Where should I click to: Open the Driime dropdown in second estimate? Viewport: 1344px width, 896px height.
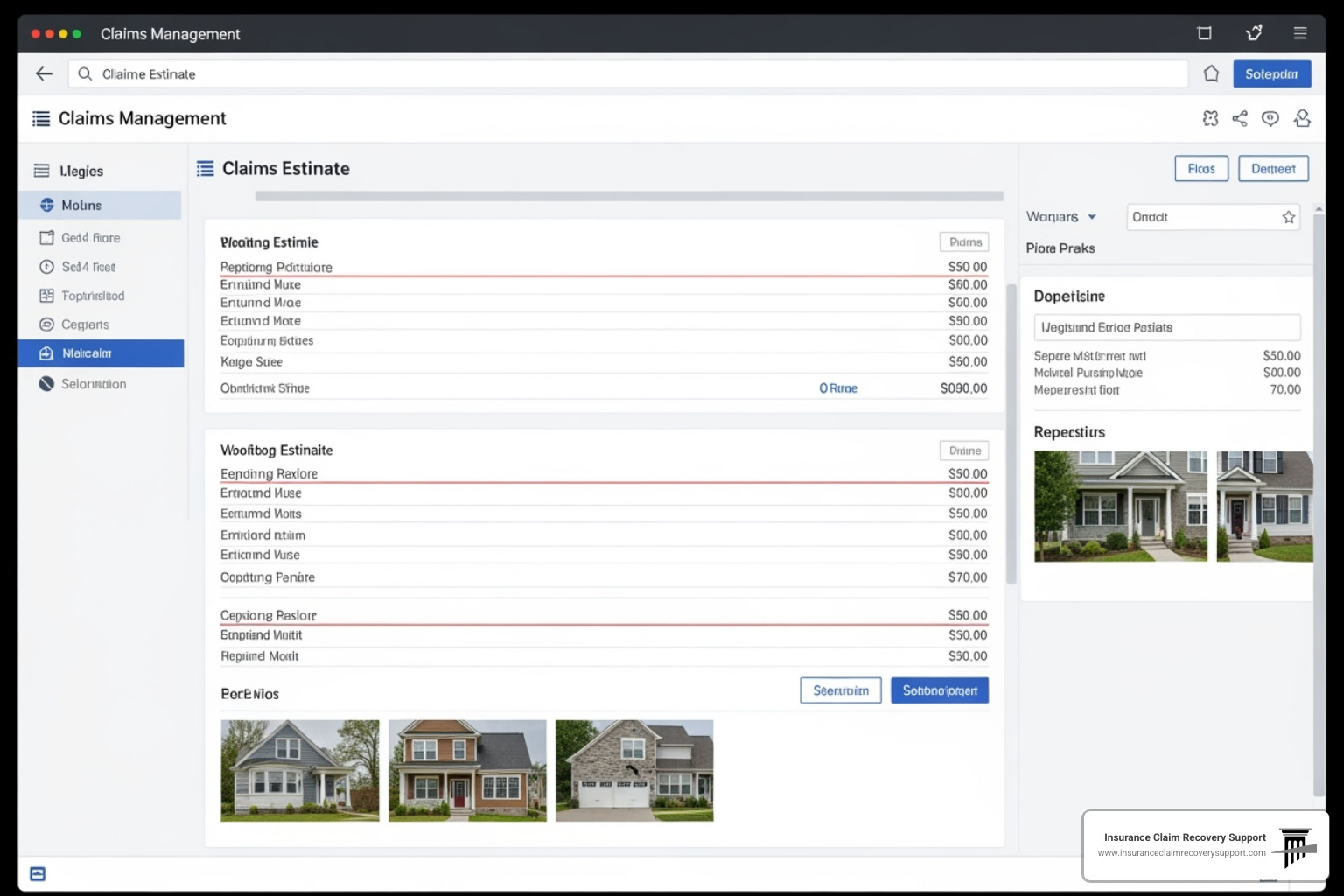click(964, 451)
